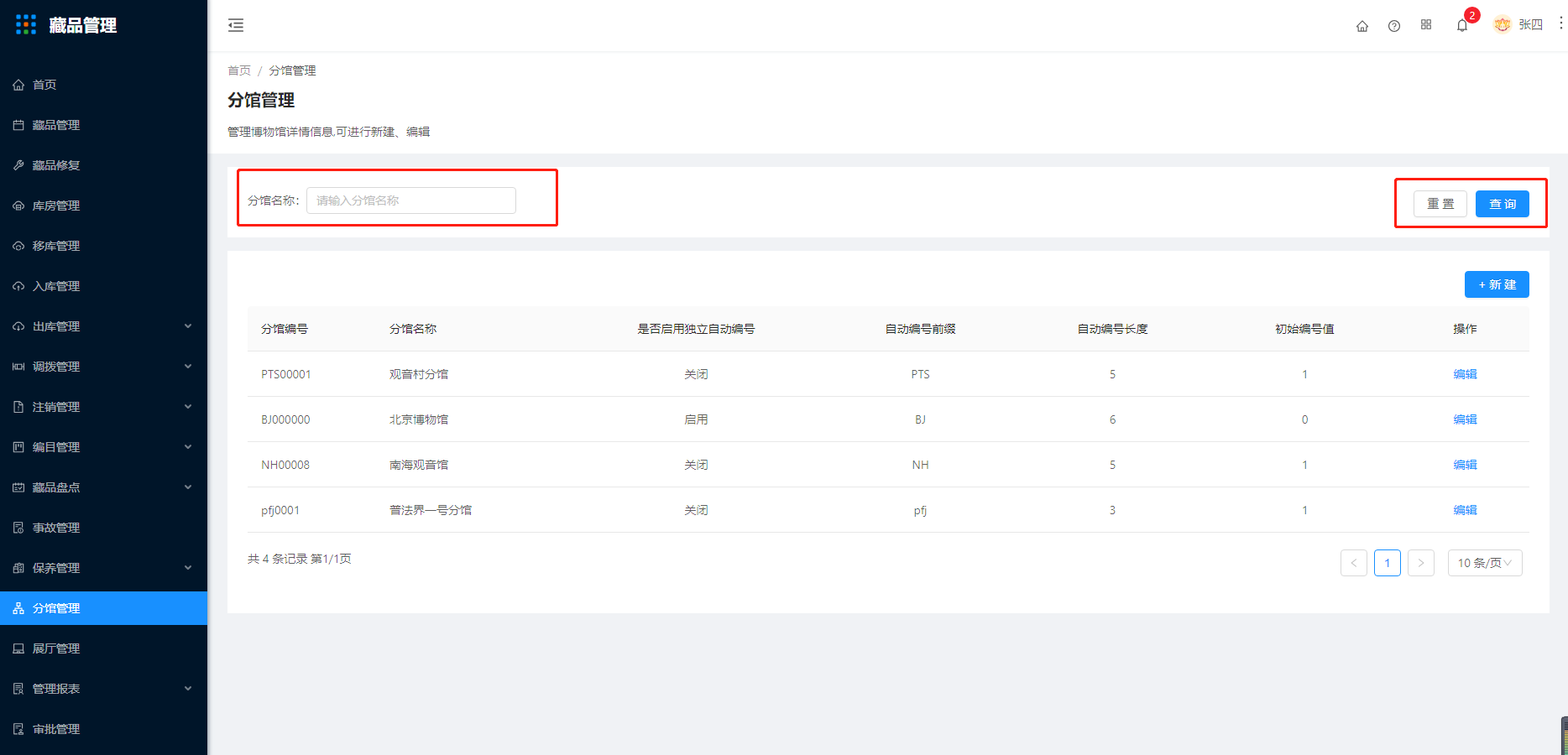Click the 首页 sidebar home icon
Image resolution: width=1568 pixels, height=755 pixels.
click(x=18, y=85)
